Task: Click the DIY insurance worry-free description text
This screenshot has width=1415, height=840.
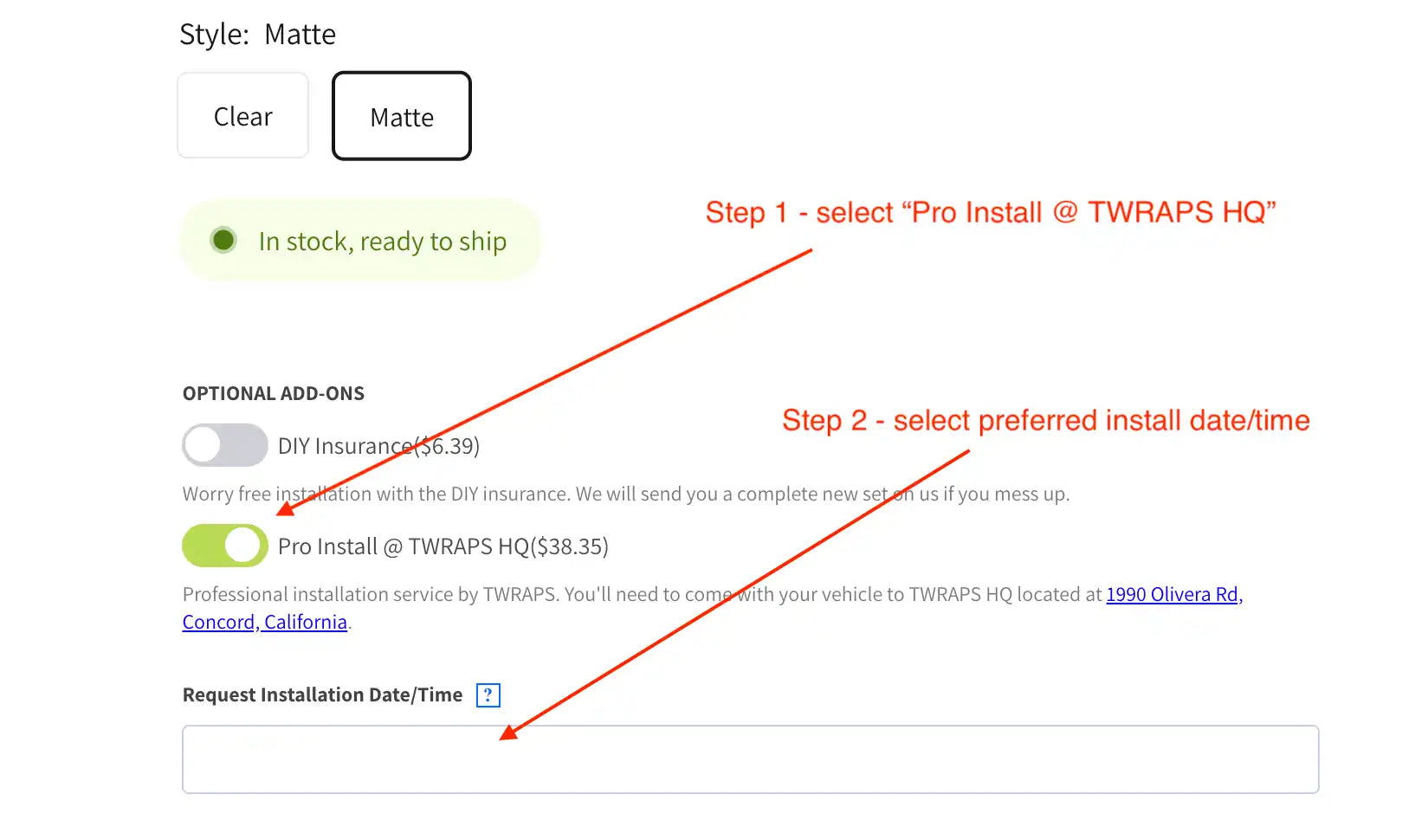Action: [x=625, y=494]
